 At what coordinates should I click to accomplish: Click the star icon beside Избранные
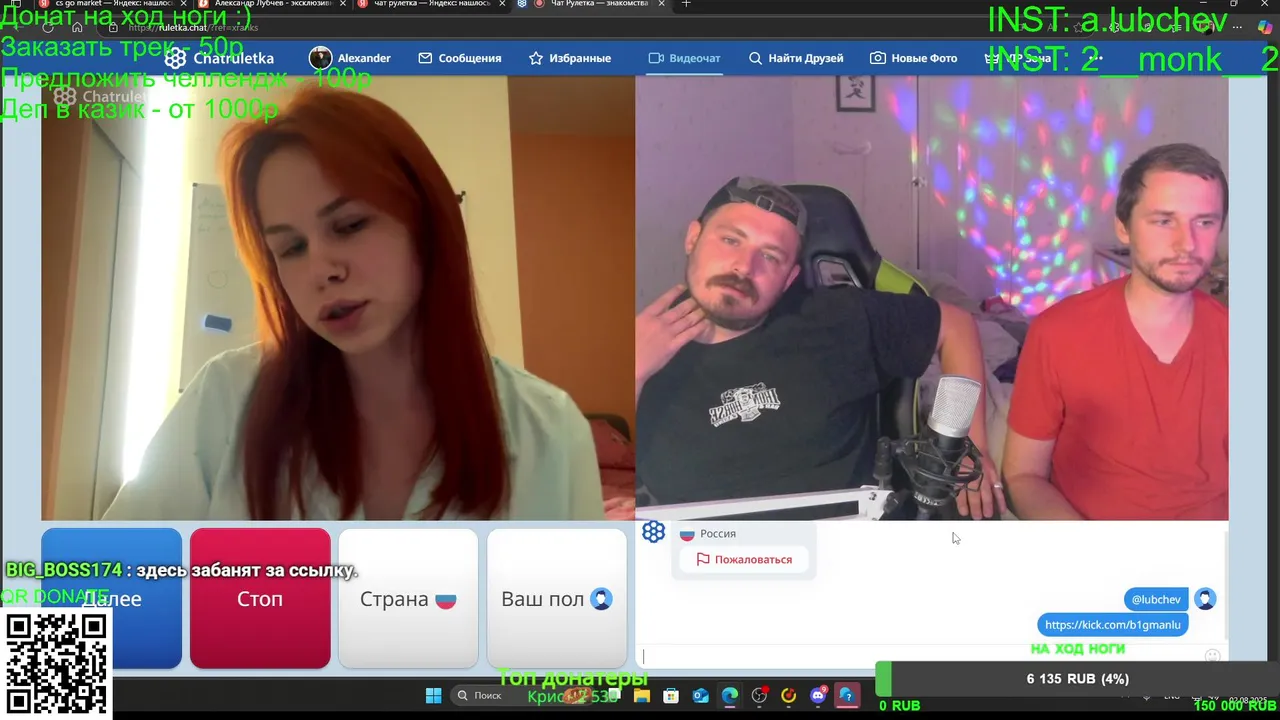[536, 58]
